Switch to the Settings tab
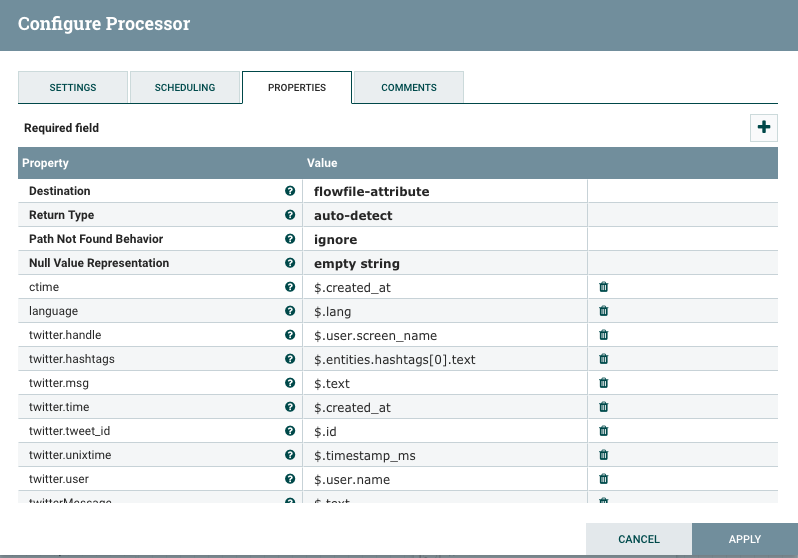The image size is (798, 558). tap(73, 88)
